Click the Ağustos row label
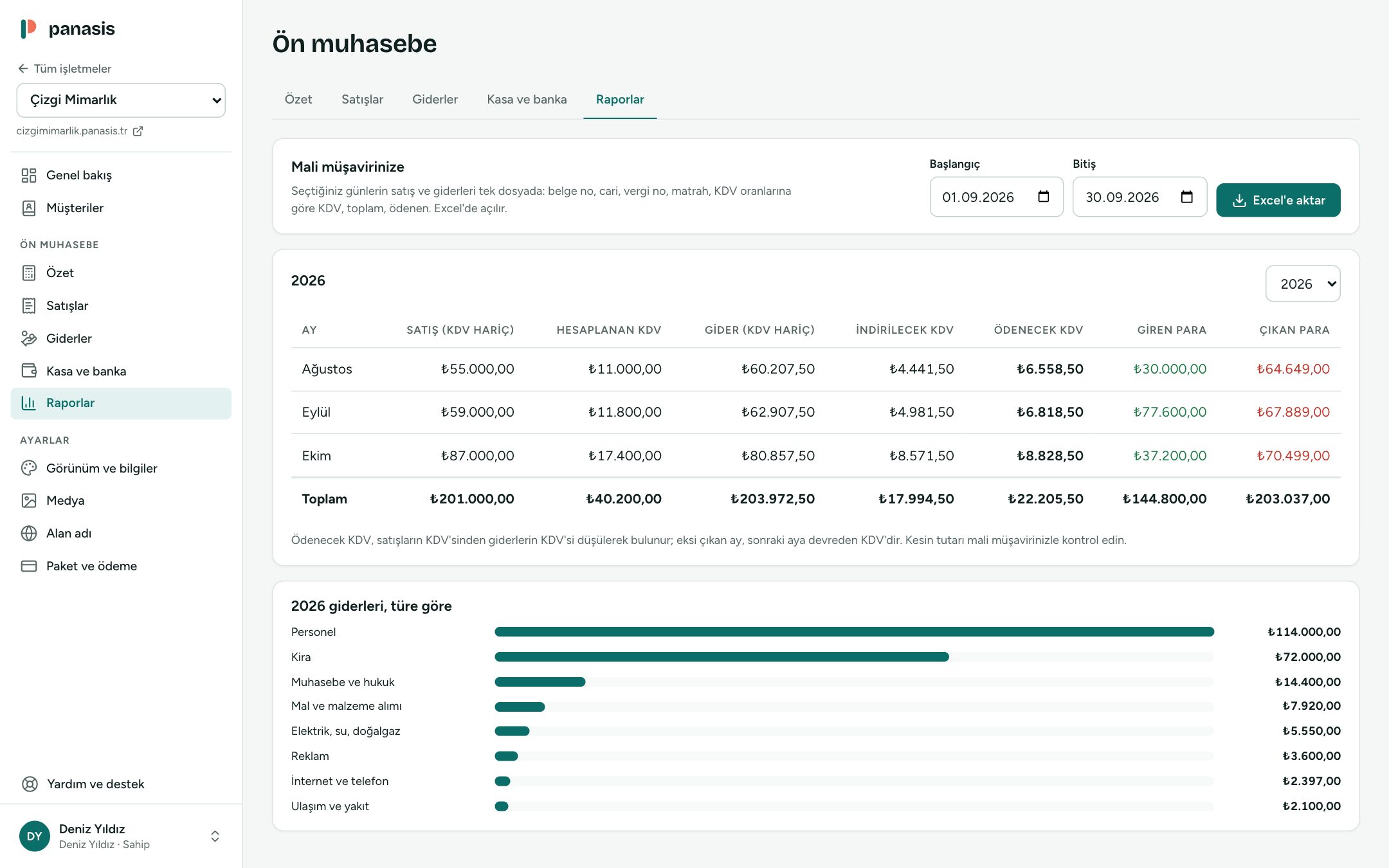This screenshot has height=868, width=1389. [x=327, y=369]
